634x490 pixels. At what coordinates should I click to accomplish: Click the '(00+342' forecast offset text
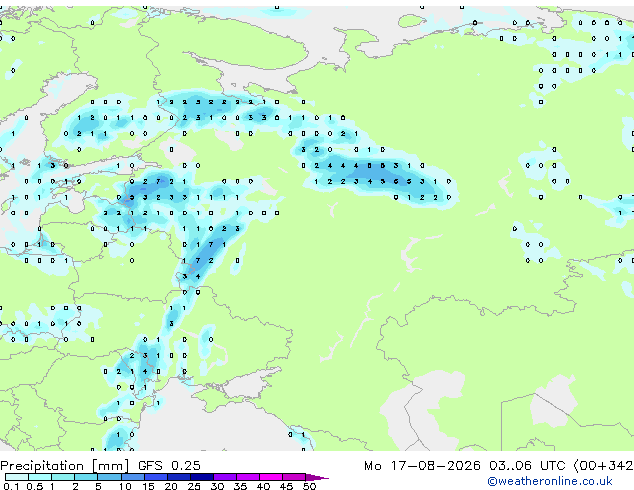[603, 466]
